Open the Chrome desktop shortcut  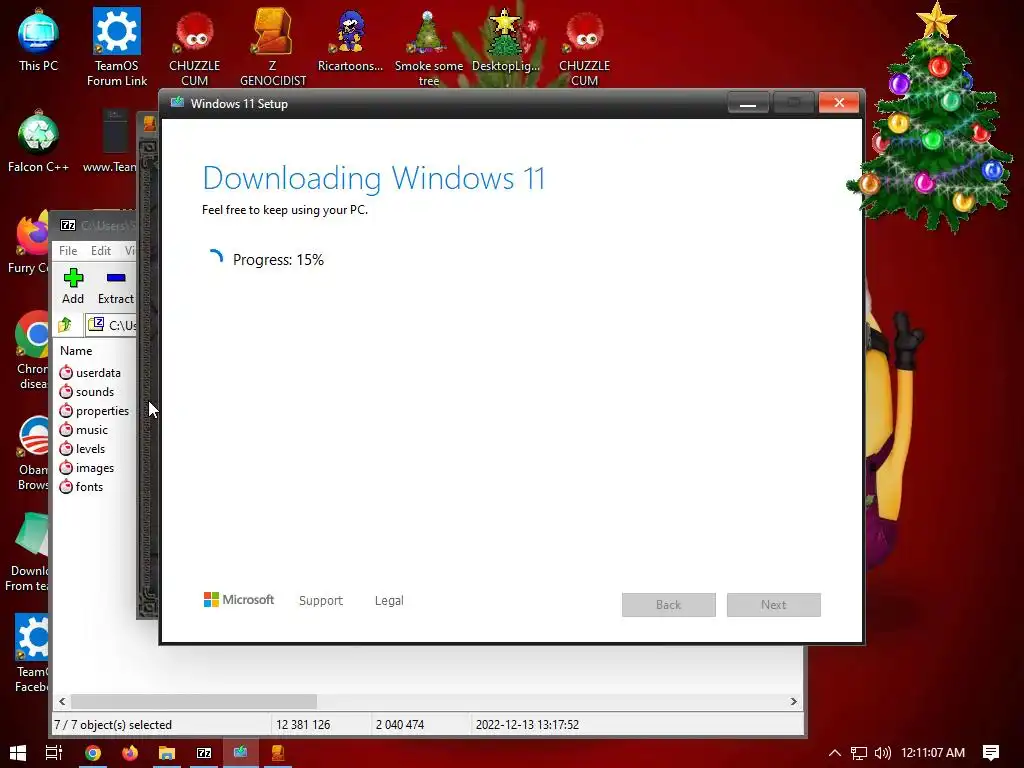pyautogui.click(x=31, y=351)
